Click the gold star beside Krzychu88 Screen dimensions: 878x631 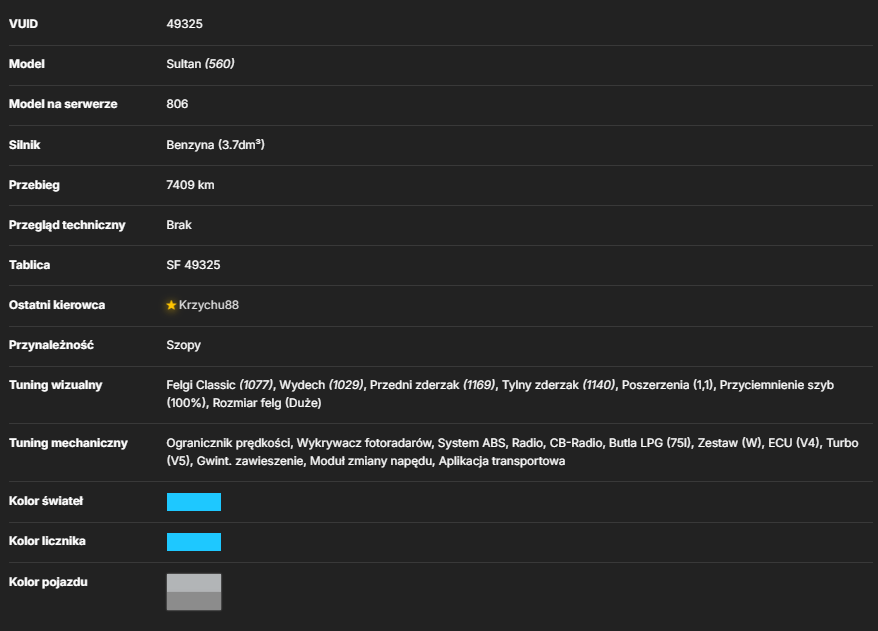[171, 305]
